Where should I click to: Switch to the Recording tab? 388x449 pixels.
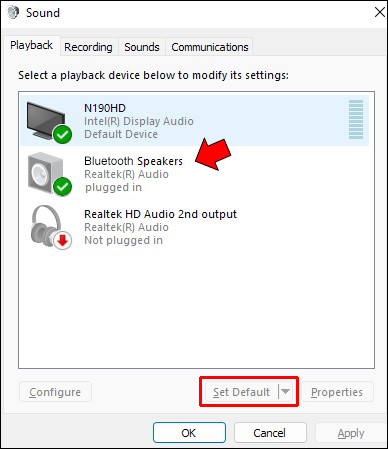pyautogui.click(x=88, y=47)
